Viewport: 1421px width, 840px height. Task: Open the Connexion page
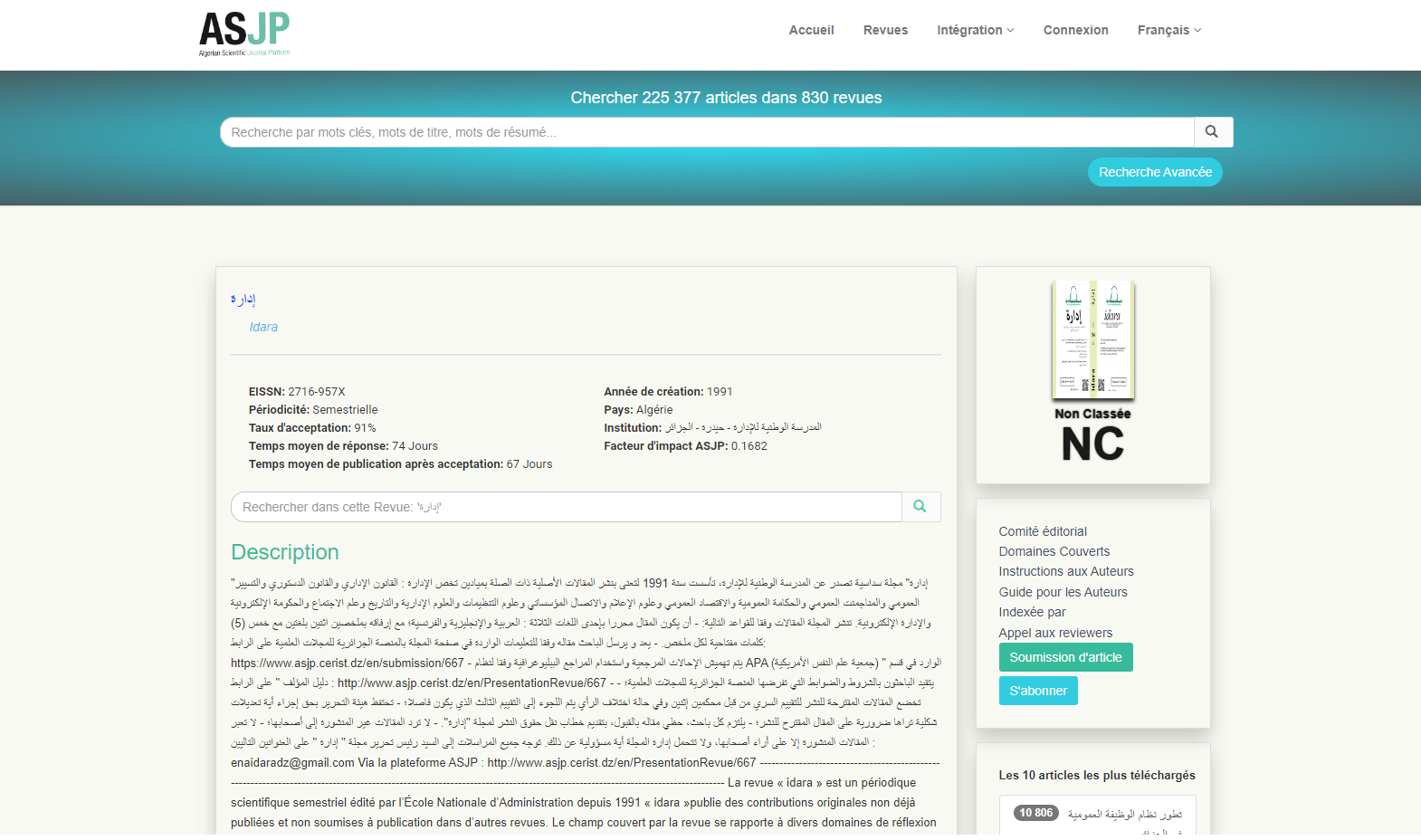click(x=1075, y=30)
